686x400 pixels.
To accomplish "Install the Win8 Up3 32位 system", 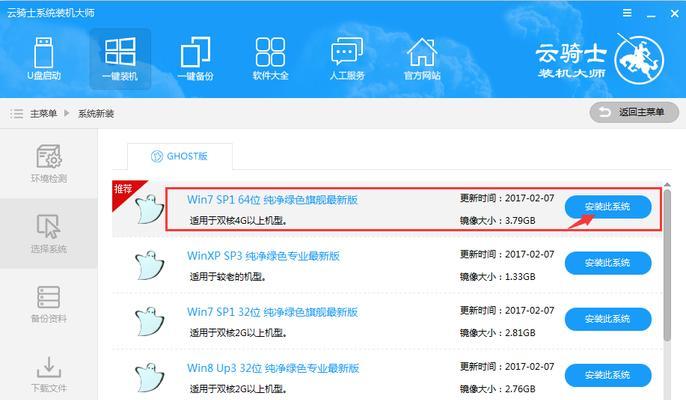I will tap(608, 375).
